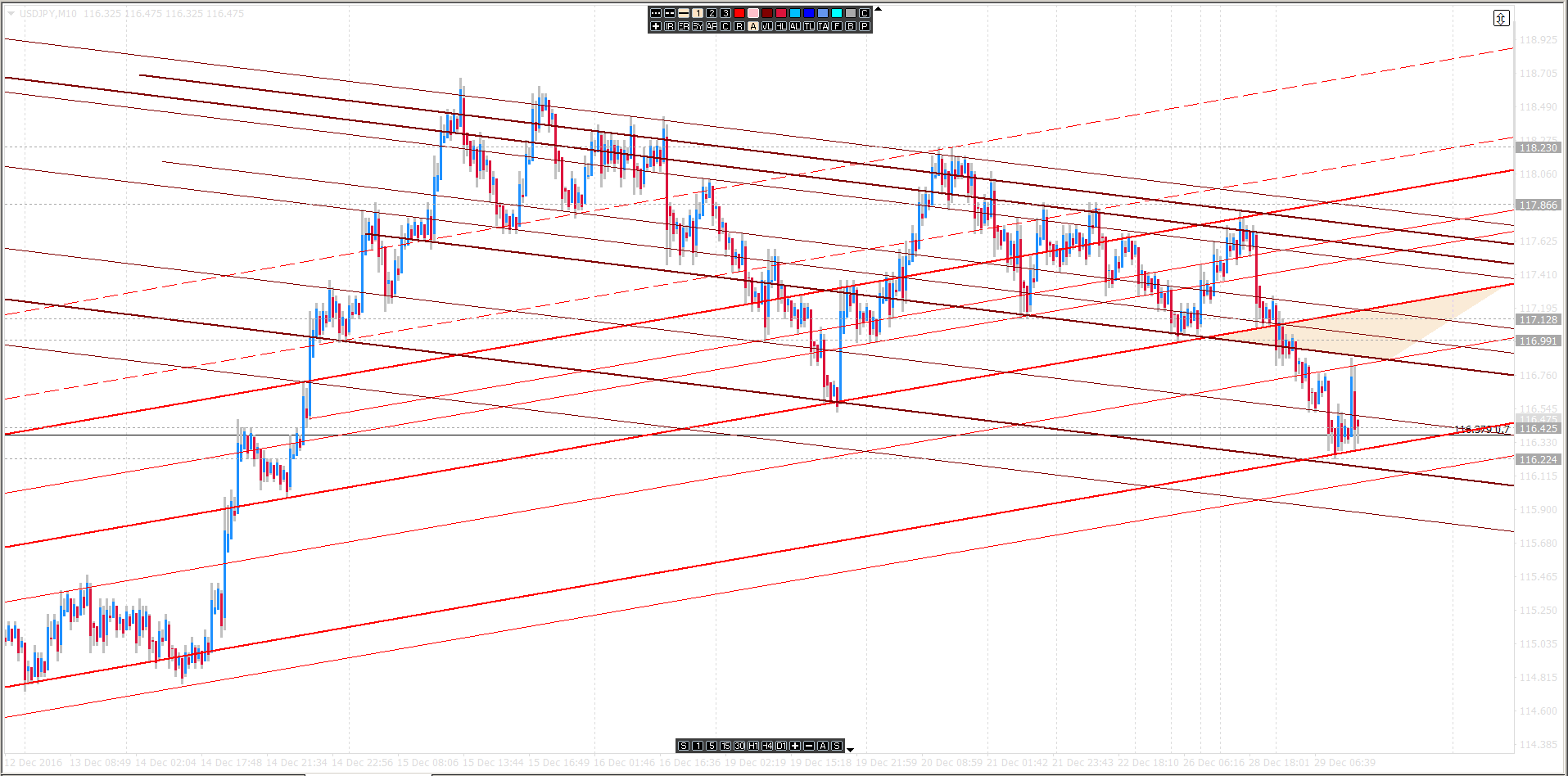Pick the cornflower blue color swatch
Image resolution: width=1568 pixels, height=776 pixels.
pyautogui.click(x=823, y=13)
